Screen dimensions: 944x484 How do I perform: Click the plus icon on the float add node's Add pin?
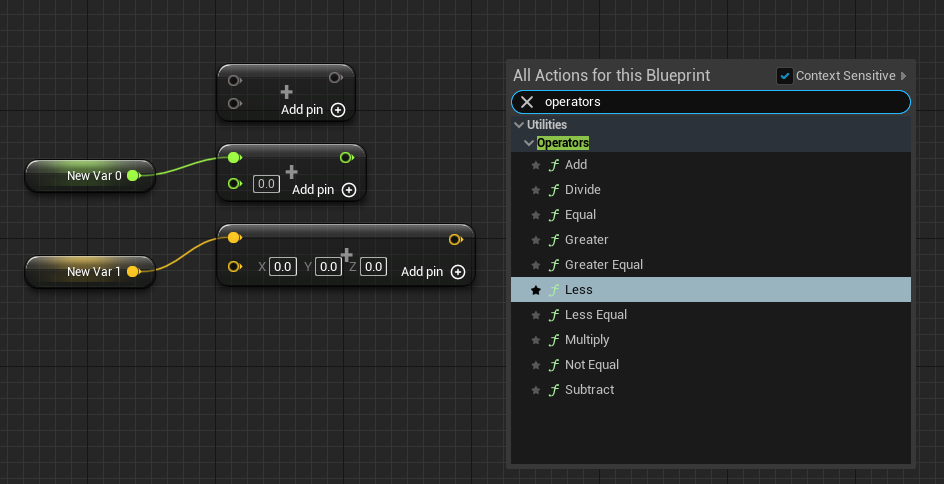(x=349, y=190)
